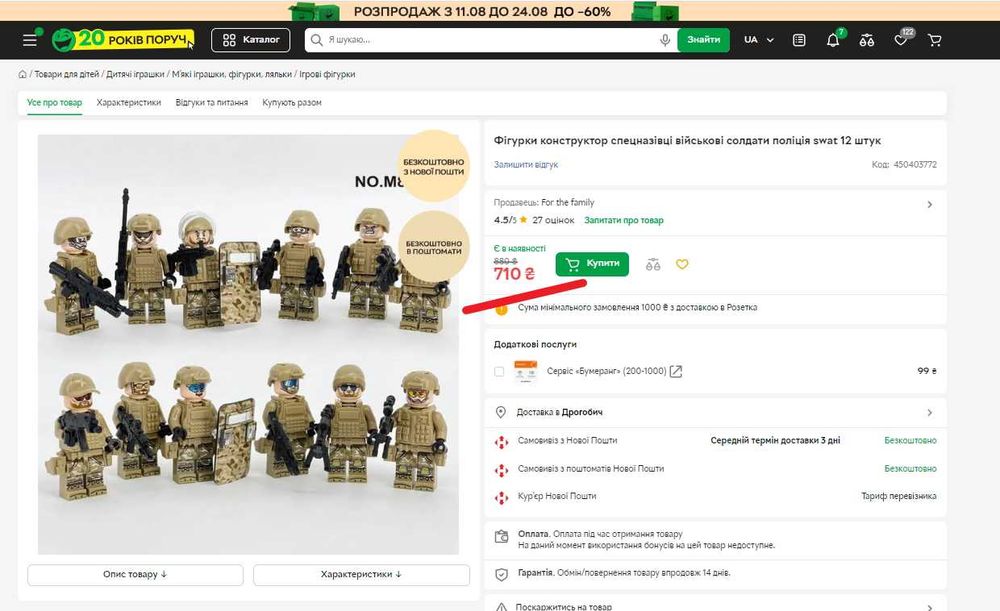Click Самовивіз з поштоматів Нової Пошти icon
This screenshot has height=611, width=1000.
(502, 470)
